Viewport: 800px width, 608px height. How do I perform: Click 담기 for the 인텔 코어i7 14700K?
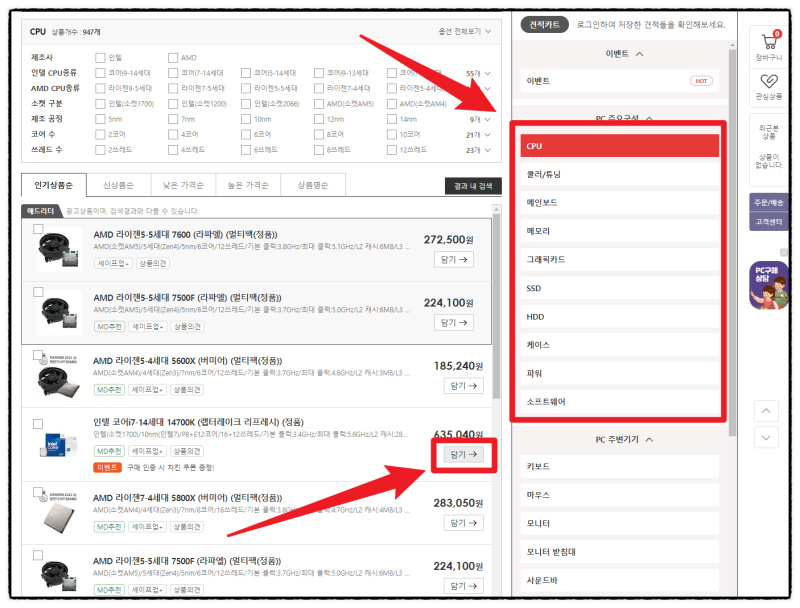click(463, 454)
